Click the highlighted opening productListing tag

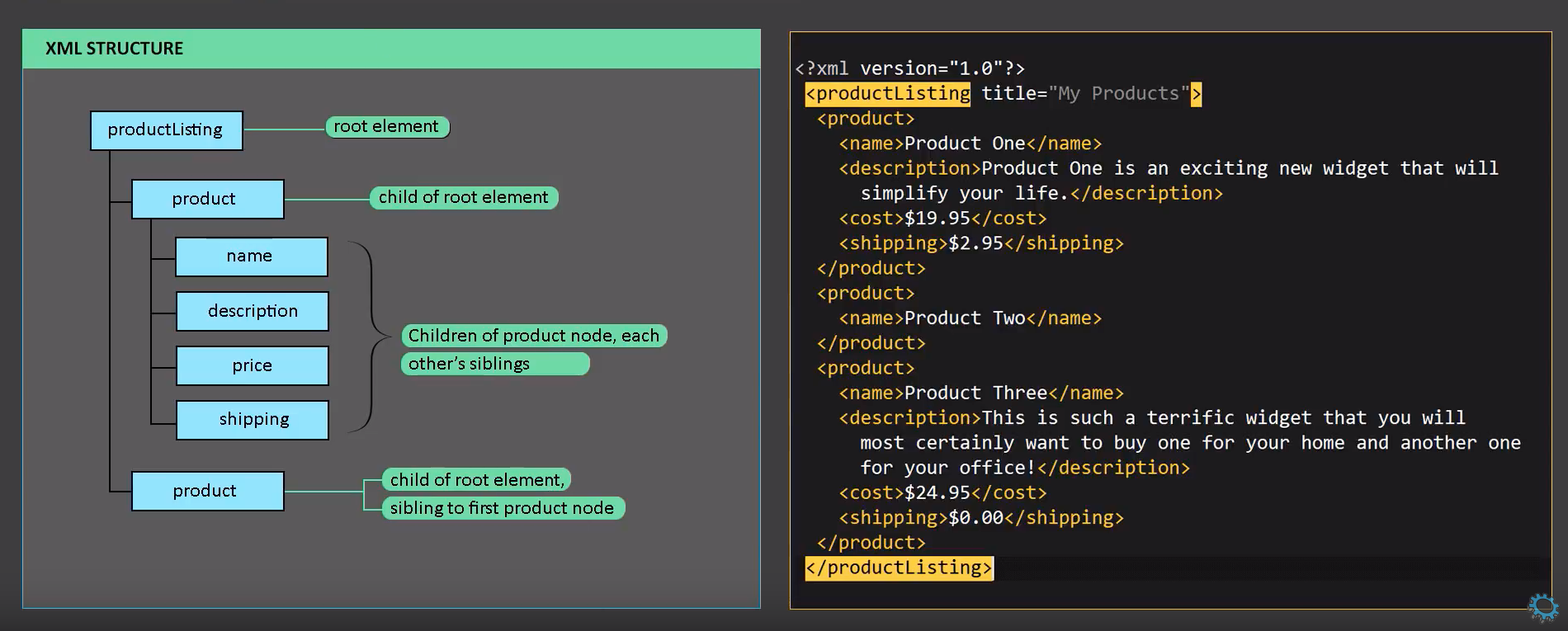point(888,93)
